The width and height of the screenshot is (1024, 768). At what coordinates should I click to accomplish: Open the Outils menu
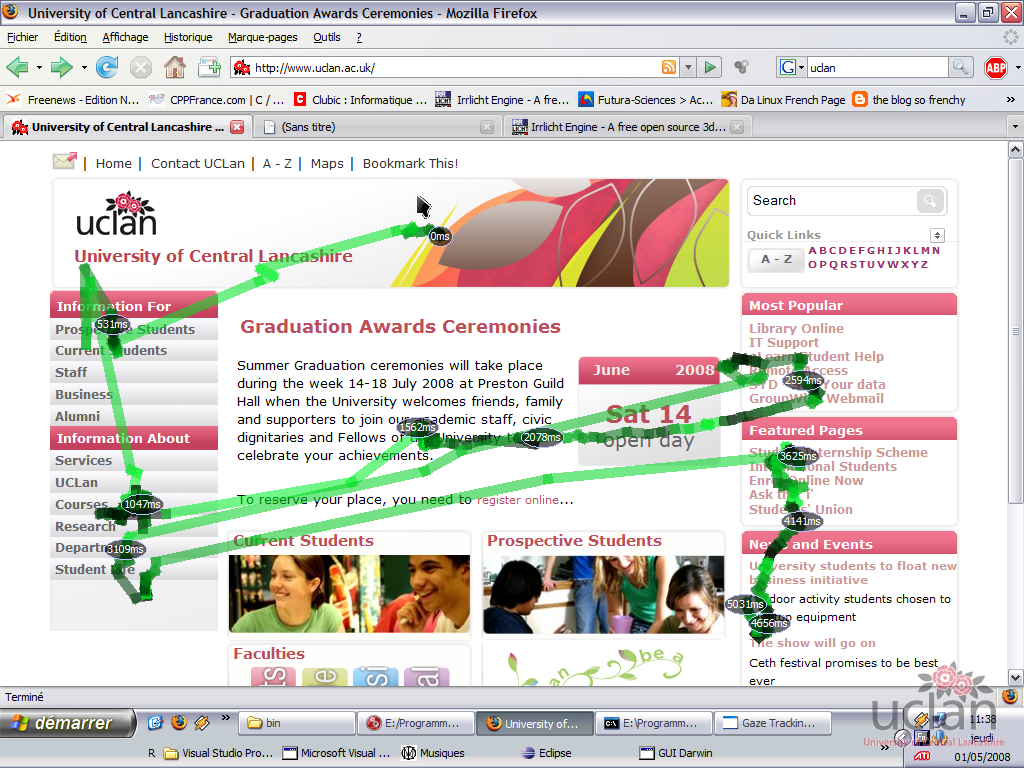[x=327, y=37]
